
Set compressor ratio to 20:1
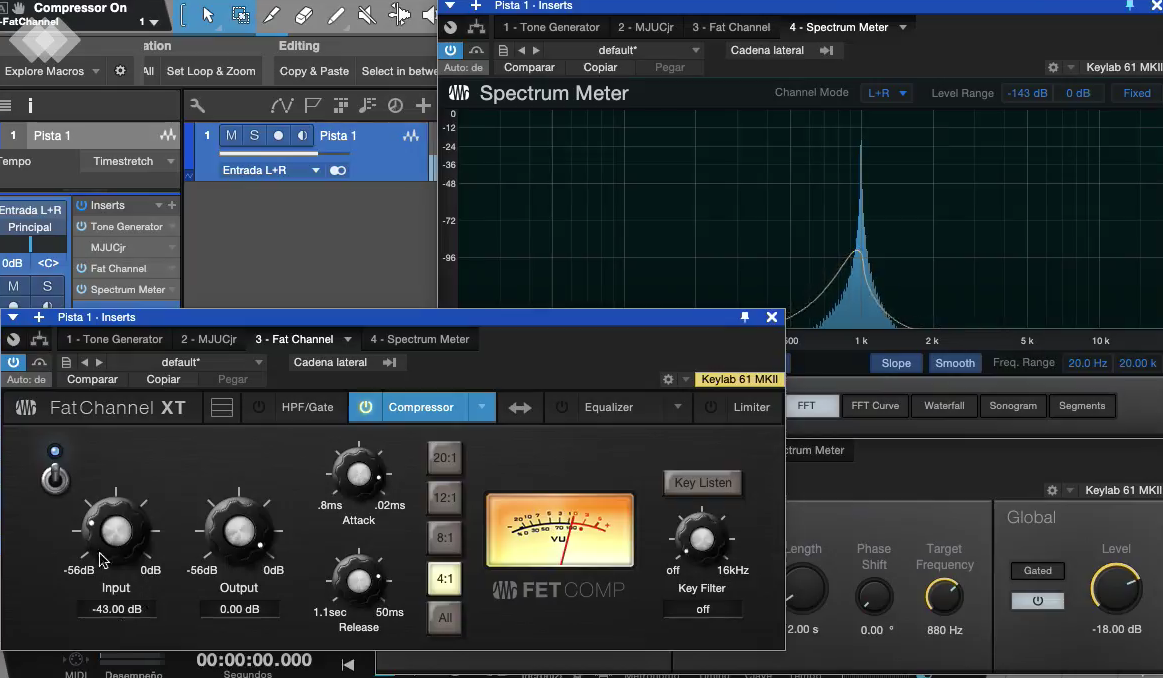[445, 458]
